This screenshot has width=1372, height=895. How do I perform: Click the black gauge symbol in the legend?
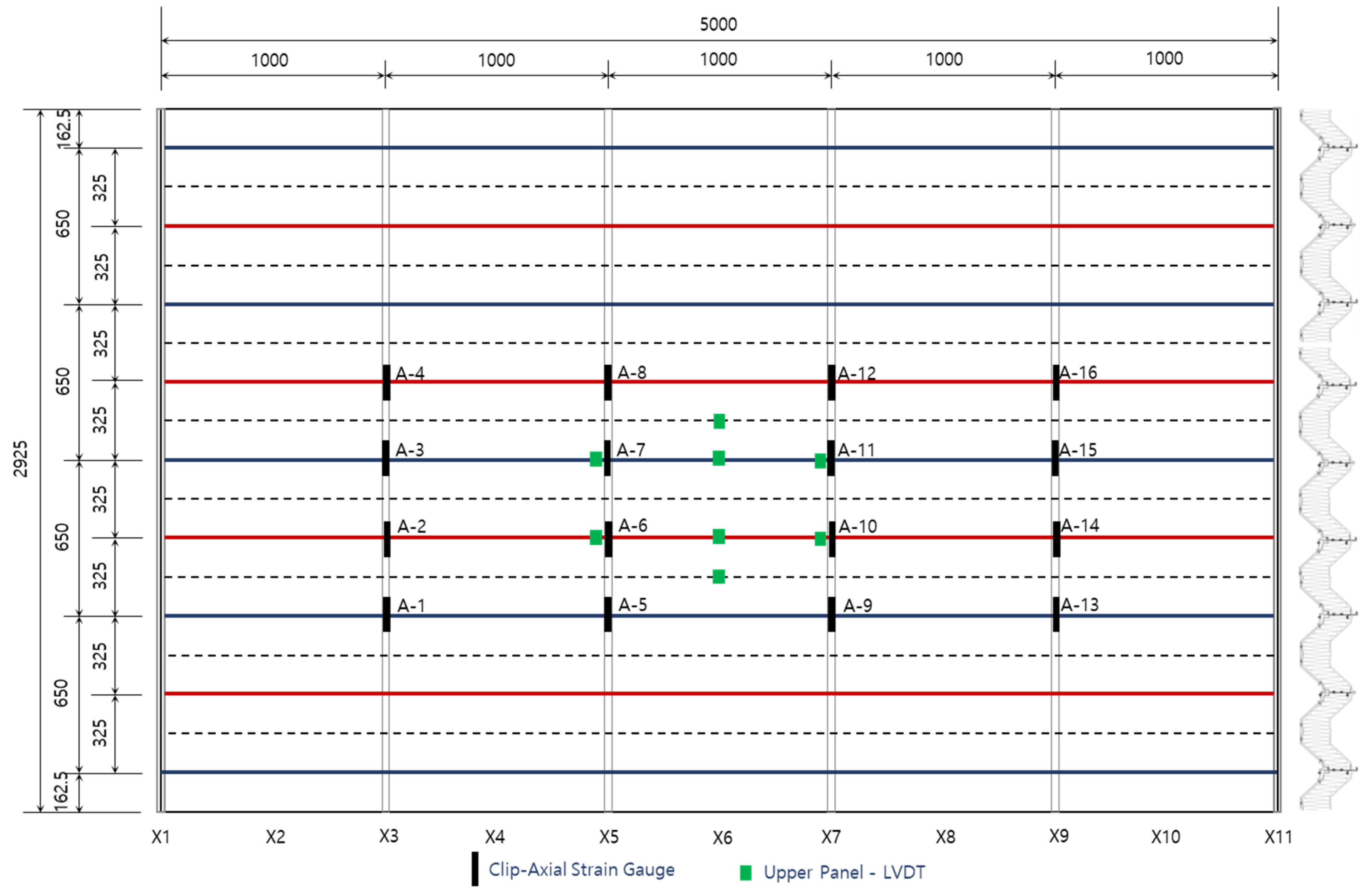[x=475, y=869]
